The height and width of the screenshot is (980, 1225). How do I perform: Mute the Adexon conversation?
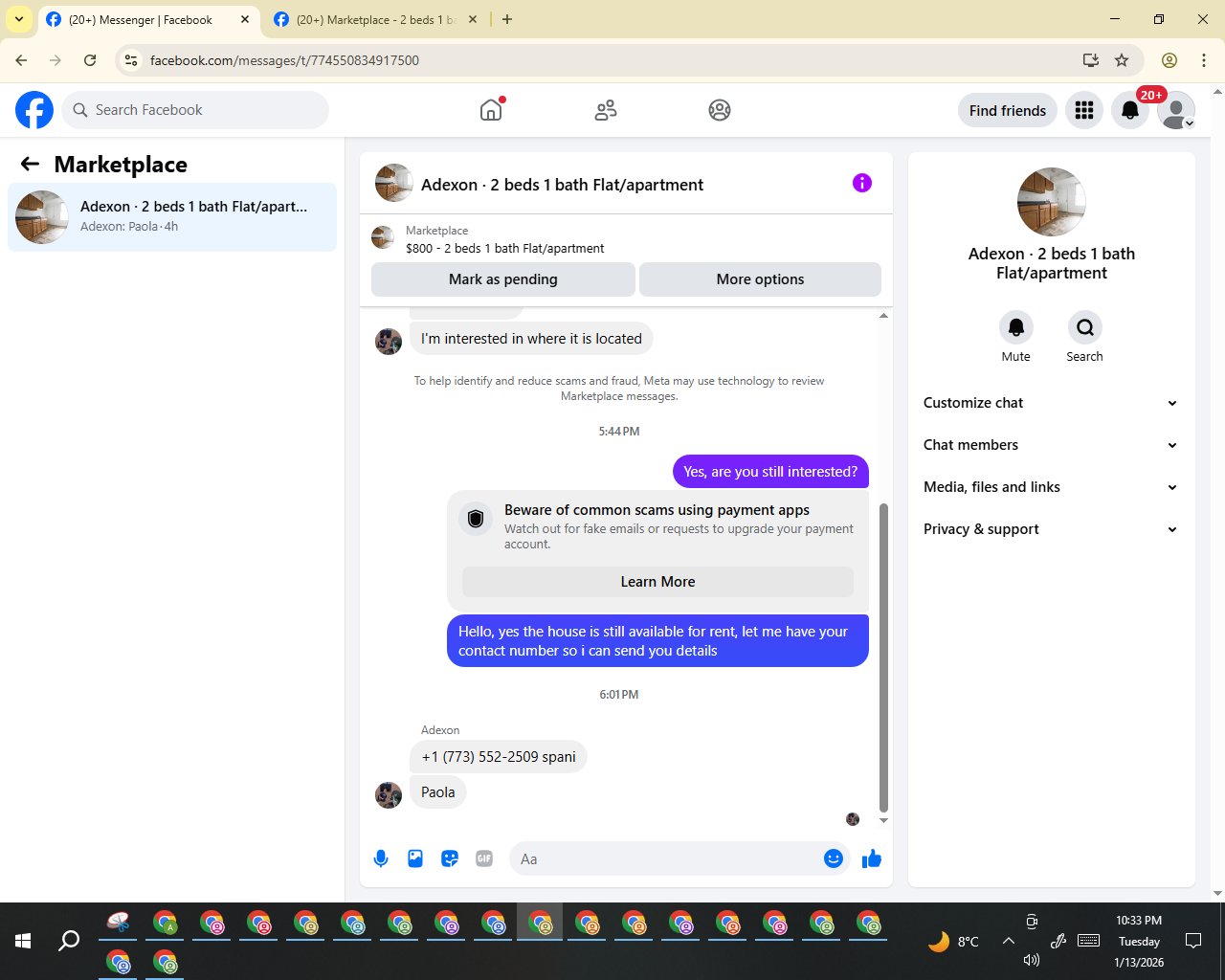click(x=1016, y=327)
